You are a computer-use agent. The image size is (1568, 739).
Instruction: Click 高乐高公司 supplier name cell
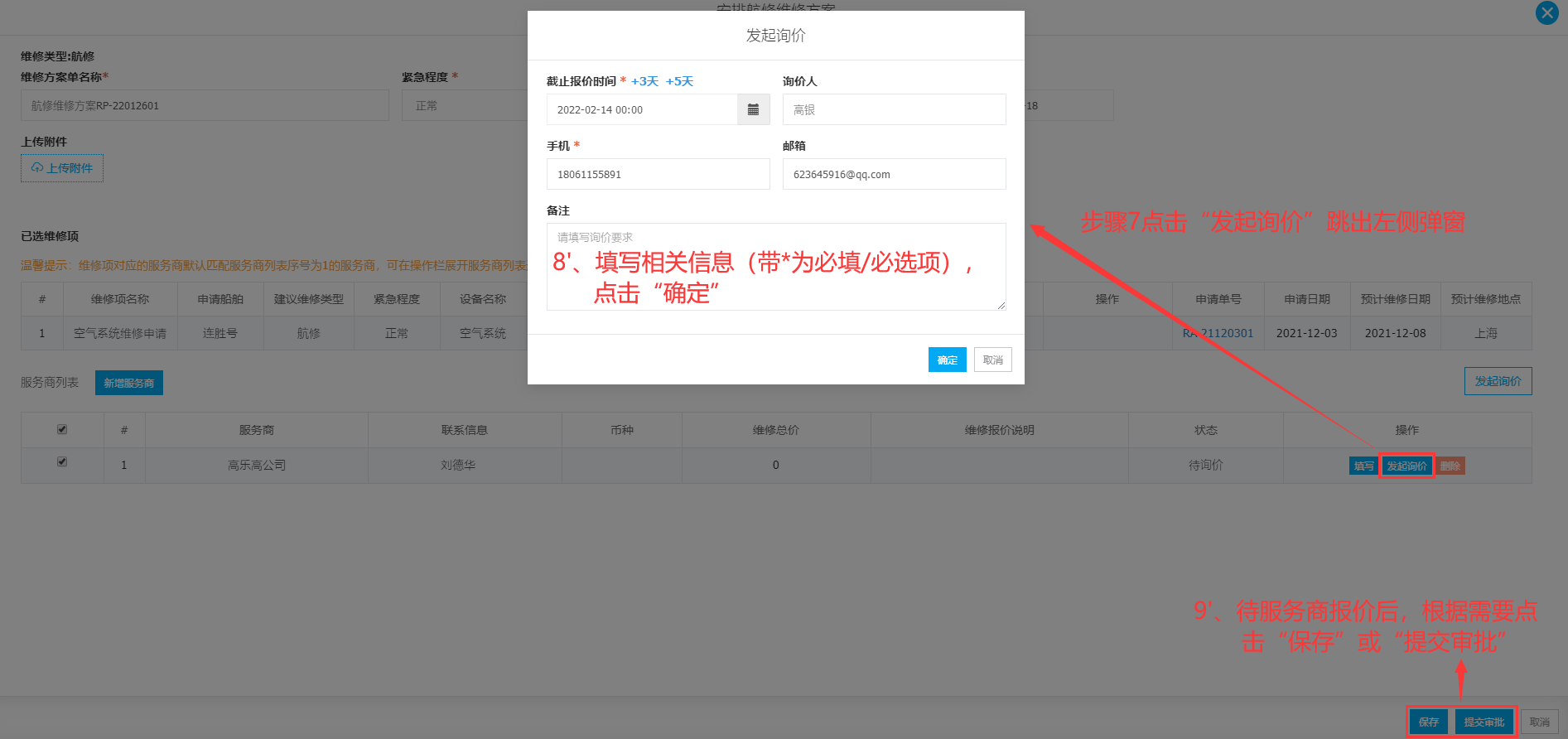(257, 465)
